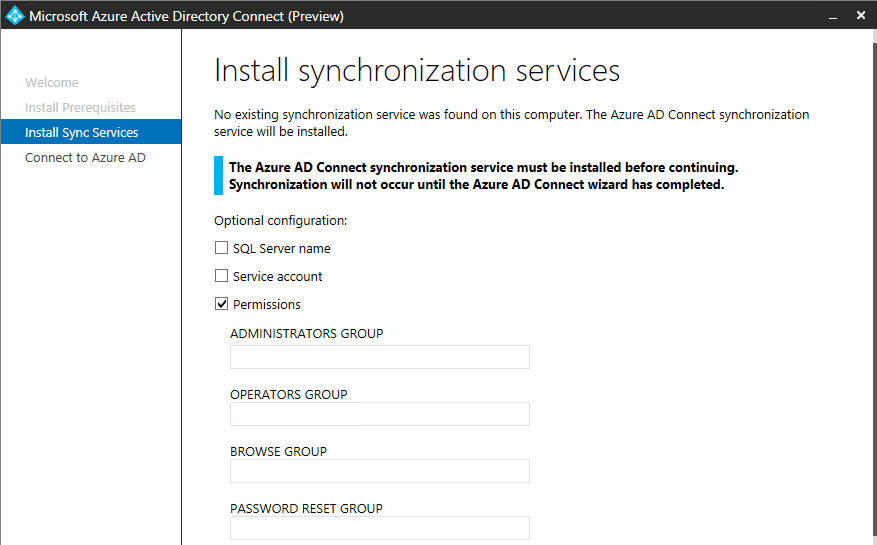Image resolution: width=877 pixels, height=545 pixels.
Task: Tick the Service account checkbox
Action: (222, 276)
